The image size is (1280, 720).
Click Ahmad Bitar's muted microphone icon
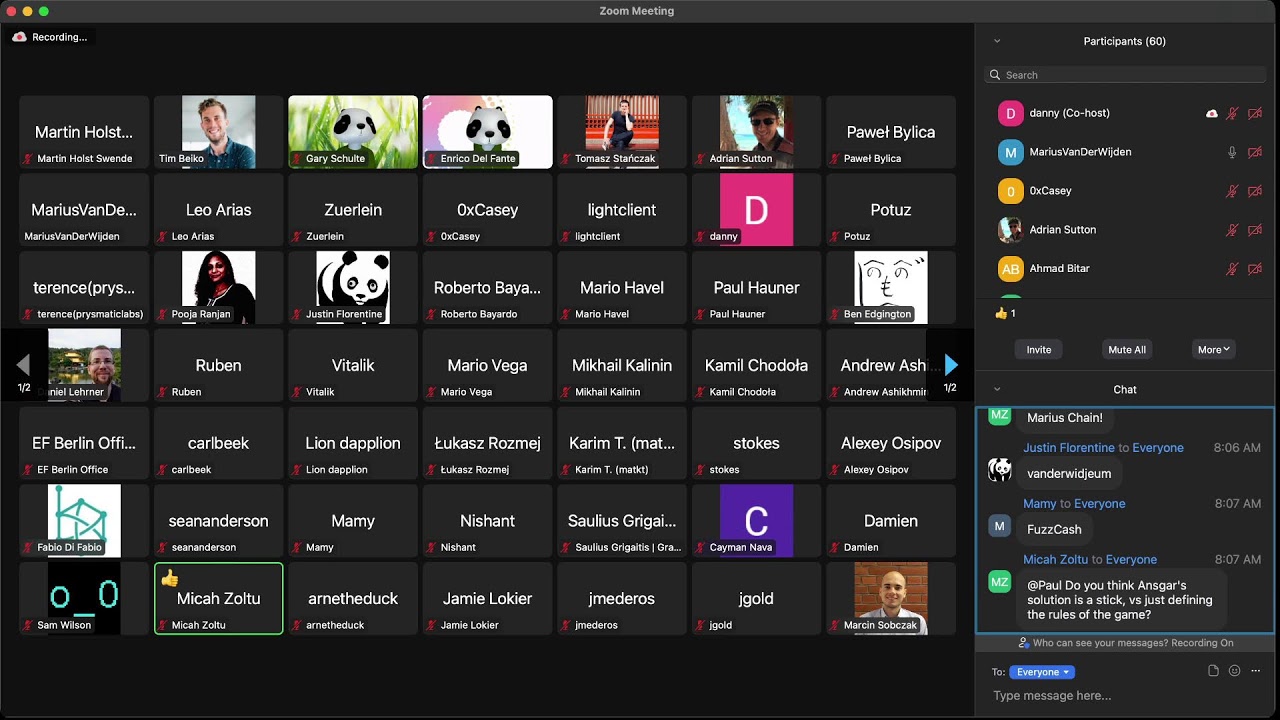click(1232, 269)
